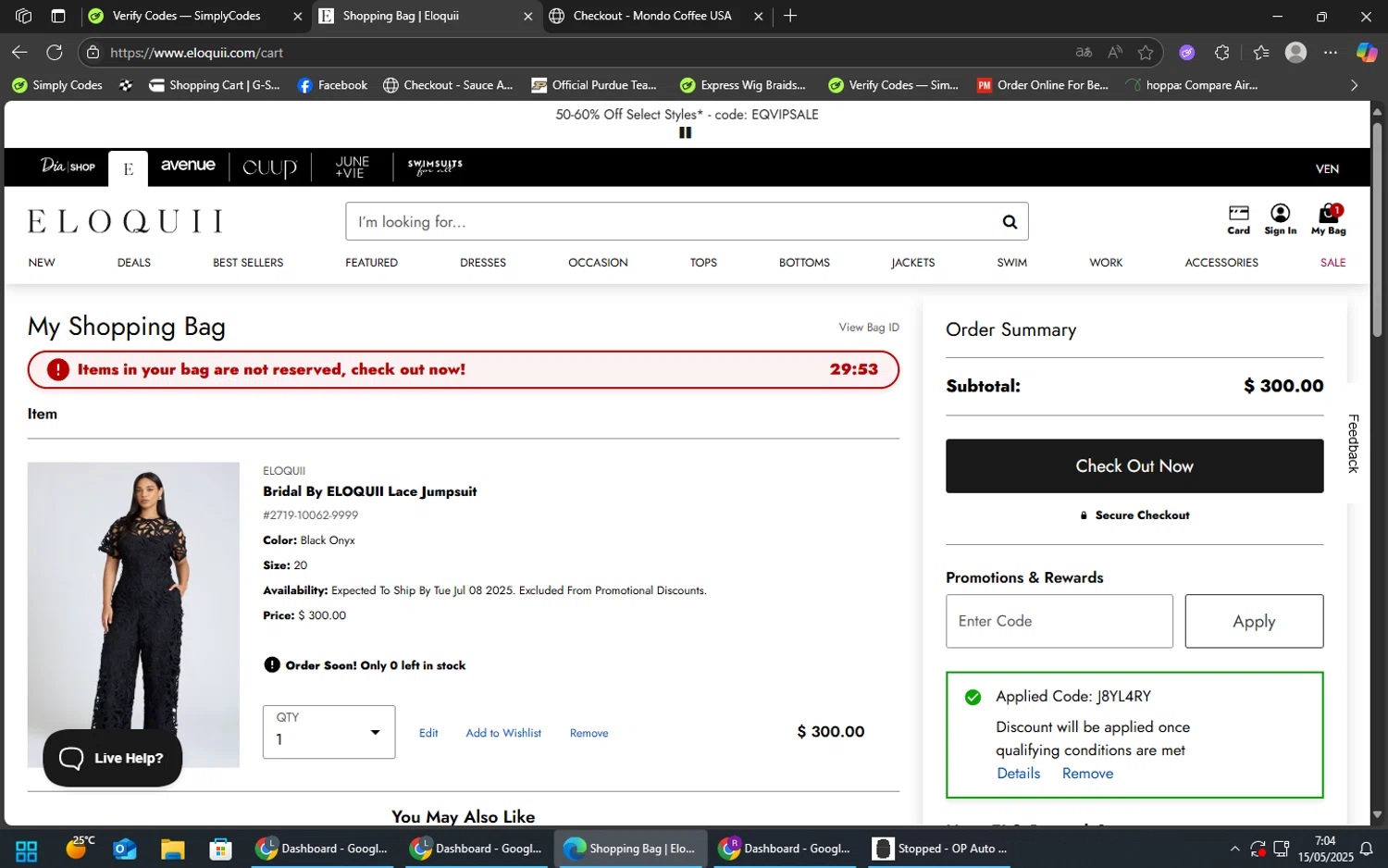Open Facebook bookmark
This screenshot has width=1388, height=868.
point(332,85)
